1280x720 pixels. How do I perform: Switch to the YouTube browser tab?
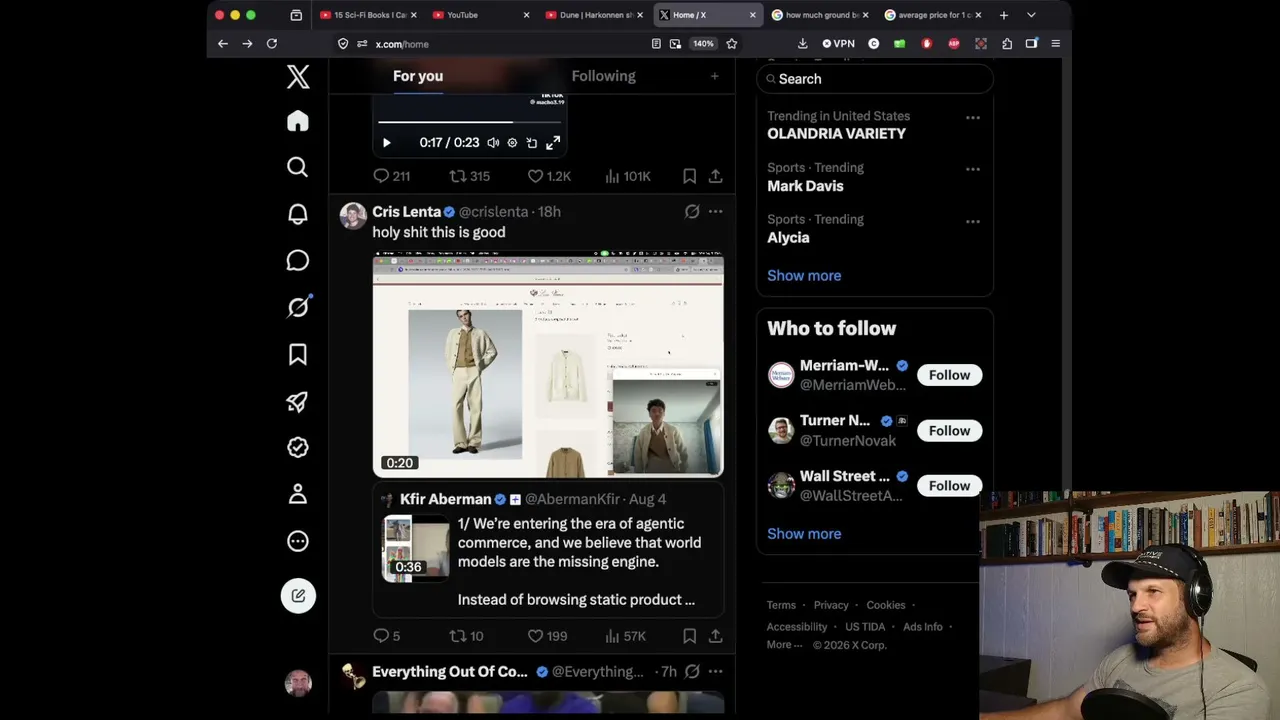[x=482, y=15]
